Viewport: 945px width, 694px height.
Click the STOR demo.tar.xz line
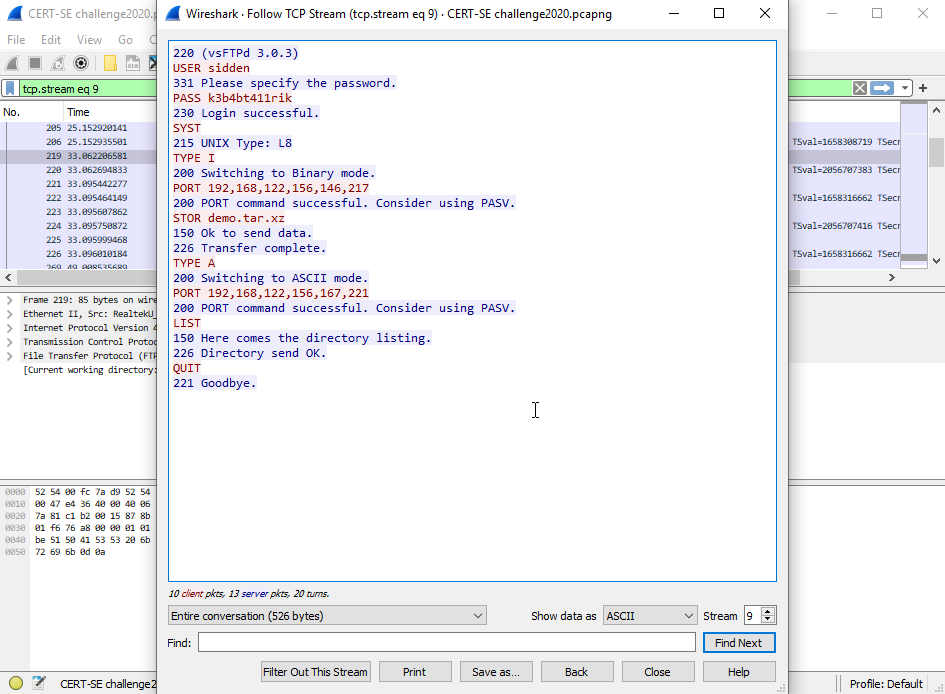[x=228, y=218]
